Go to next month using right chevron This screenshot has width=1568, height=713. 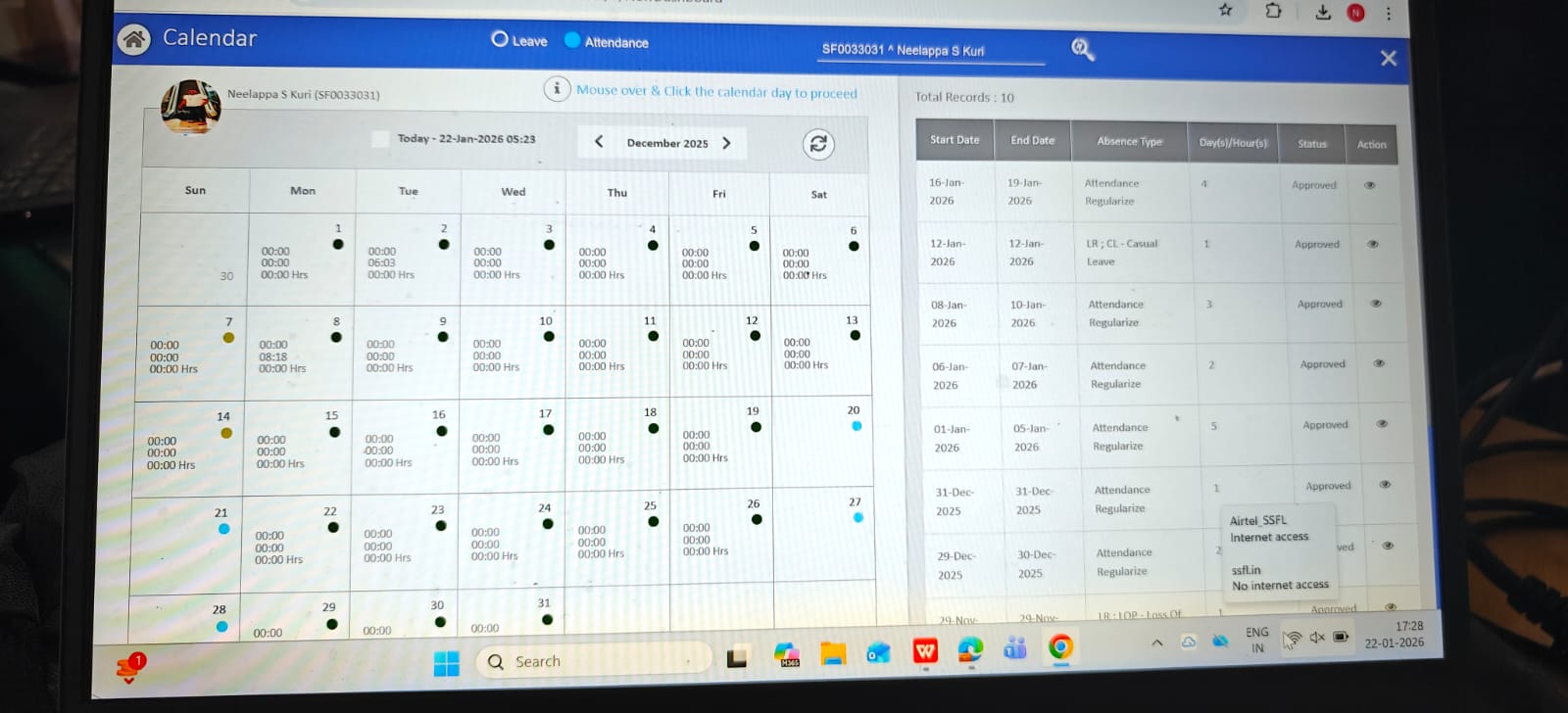pos(726,143)
